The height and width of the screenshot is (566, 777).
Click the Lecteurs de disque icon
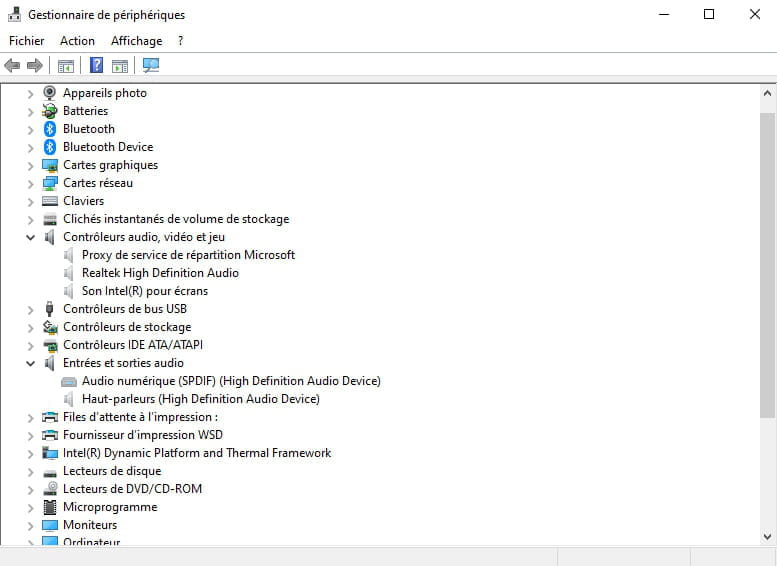[50, 472]
